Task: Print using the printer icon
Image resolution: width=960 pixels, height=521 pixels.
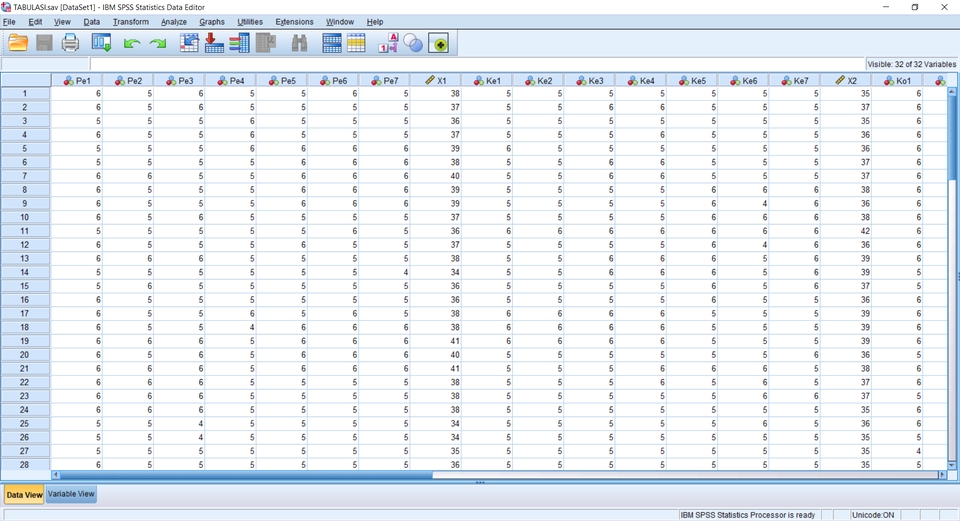Action: tap(70, 43)
